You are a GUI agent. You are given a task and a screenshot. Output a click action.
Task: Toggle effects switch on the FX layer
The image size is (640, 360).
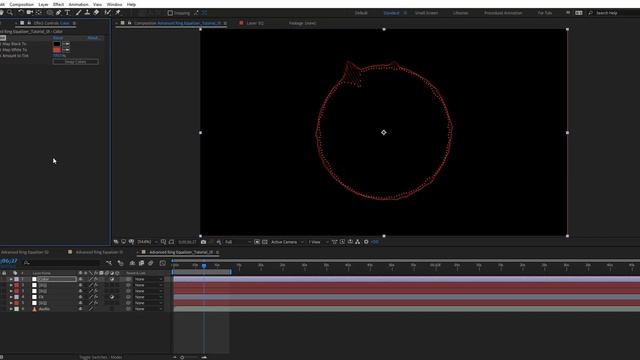[96, 297]
